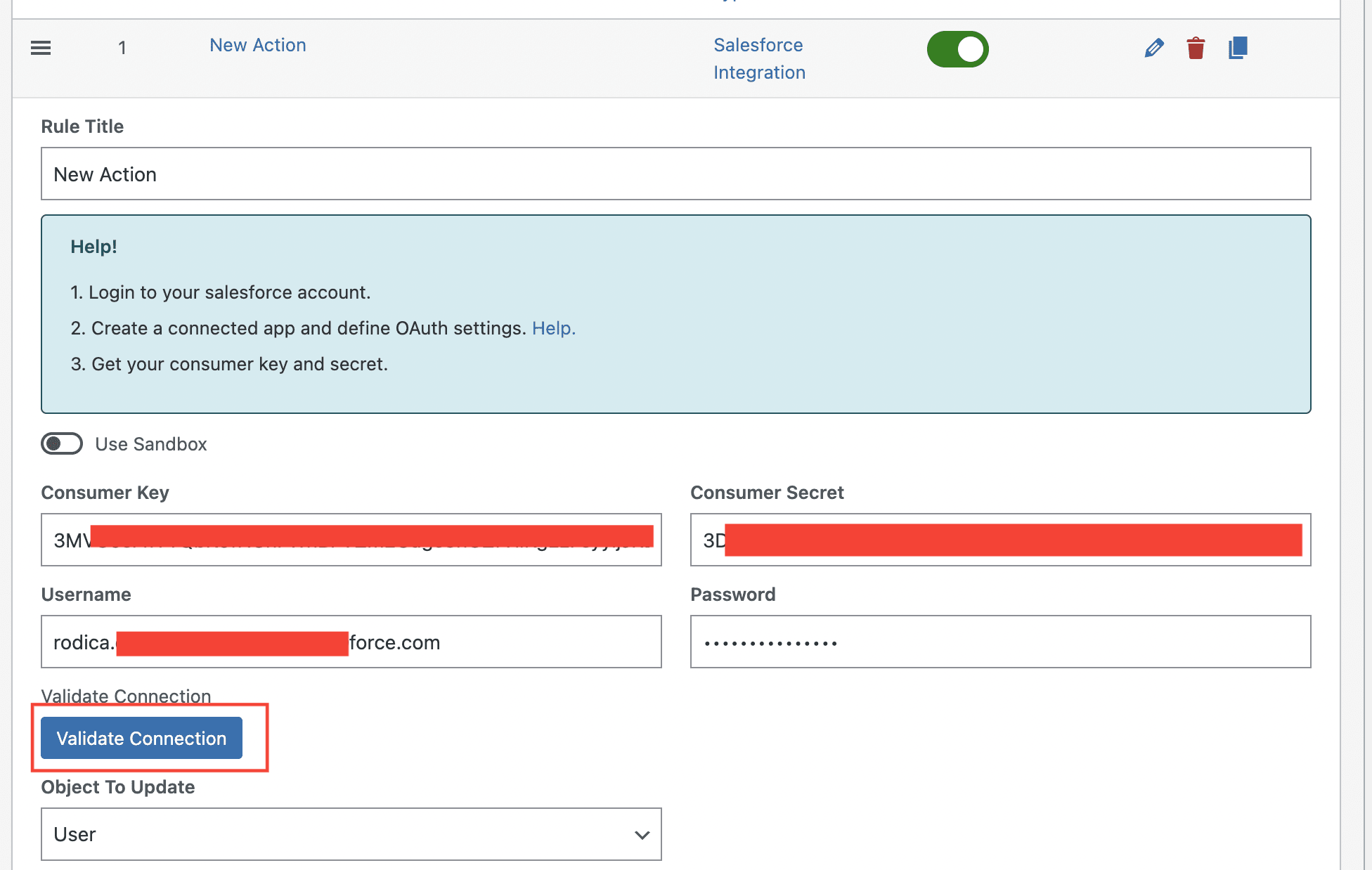This screenshot has width=1372, height=870.
Task: Click the pencil edit icon
Action: coord(1154,48)
